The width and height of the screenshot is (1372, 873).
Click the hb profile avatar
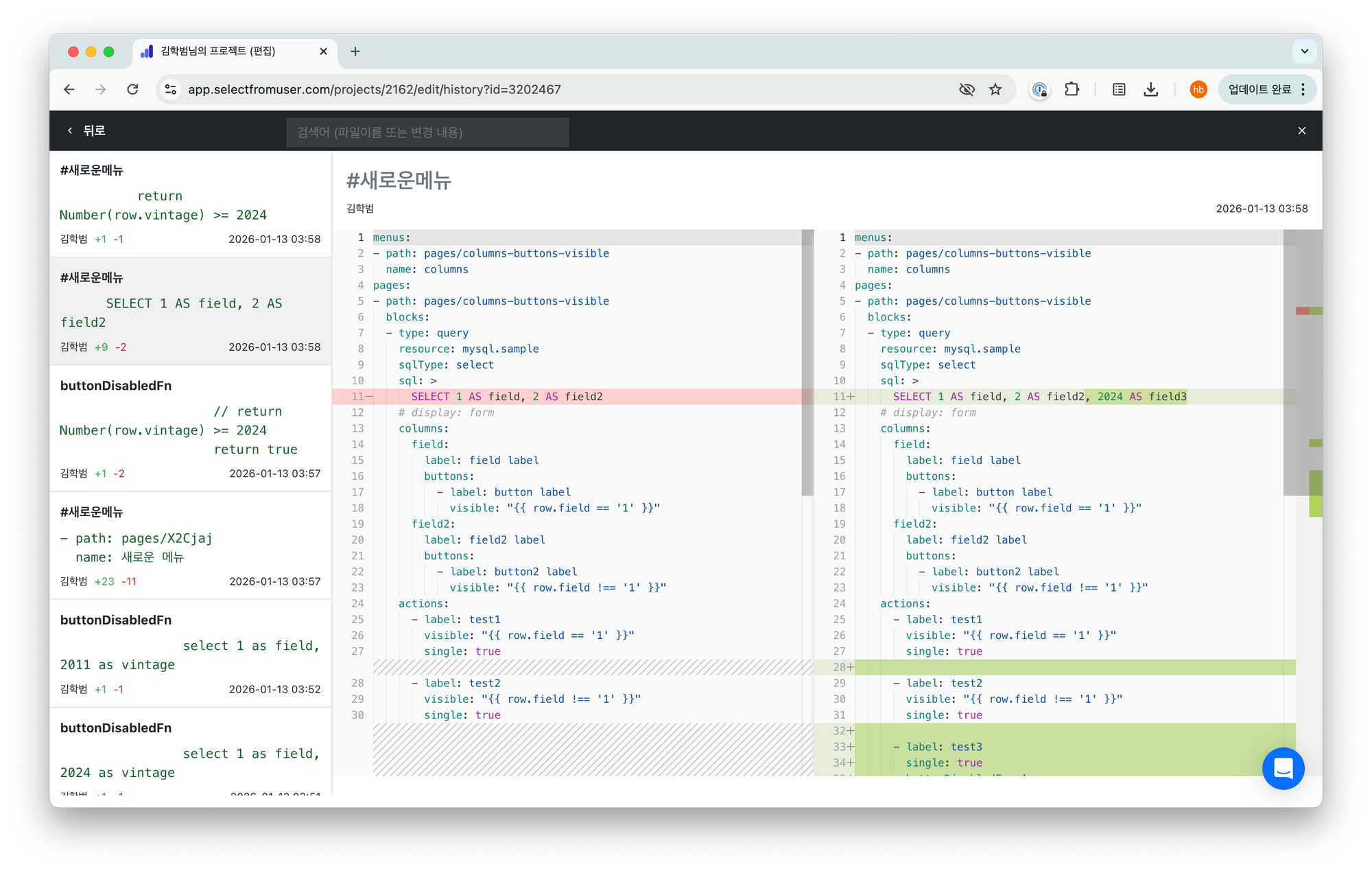pos(1198,89)
